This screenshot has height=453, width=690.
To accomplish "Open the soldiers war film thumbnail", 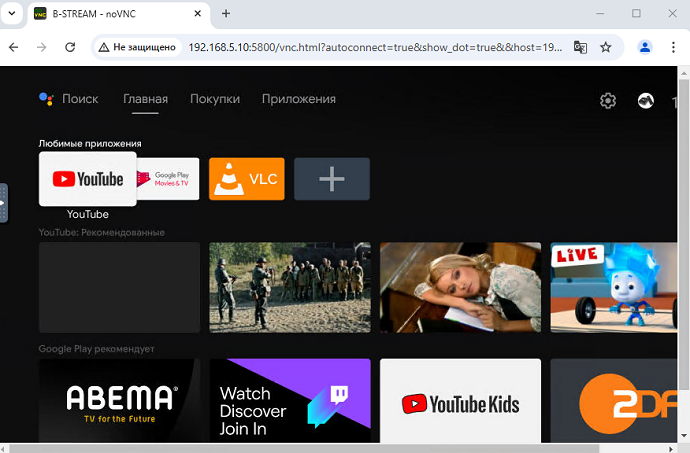I will pyautogui.click(x=290, y=287).
